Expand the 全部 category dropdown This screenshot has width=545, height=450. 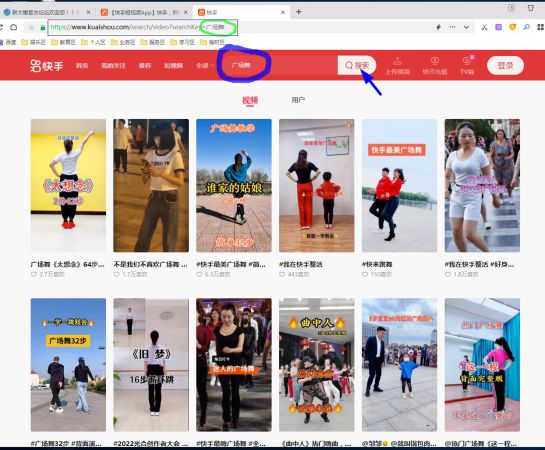(x=205, y=65)
